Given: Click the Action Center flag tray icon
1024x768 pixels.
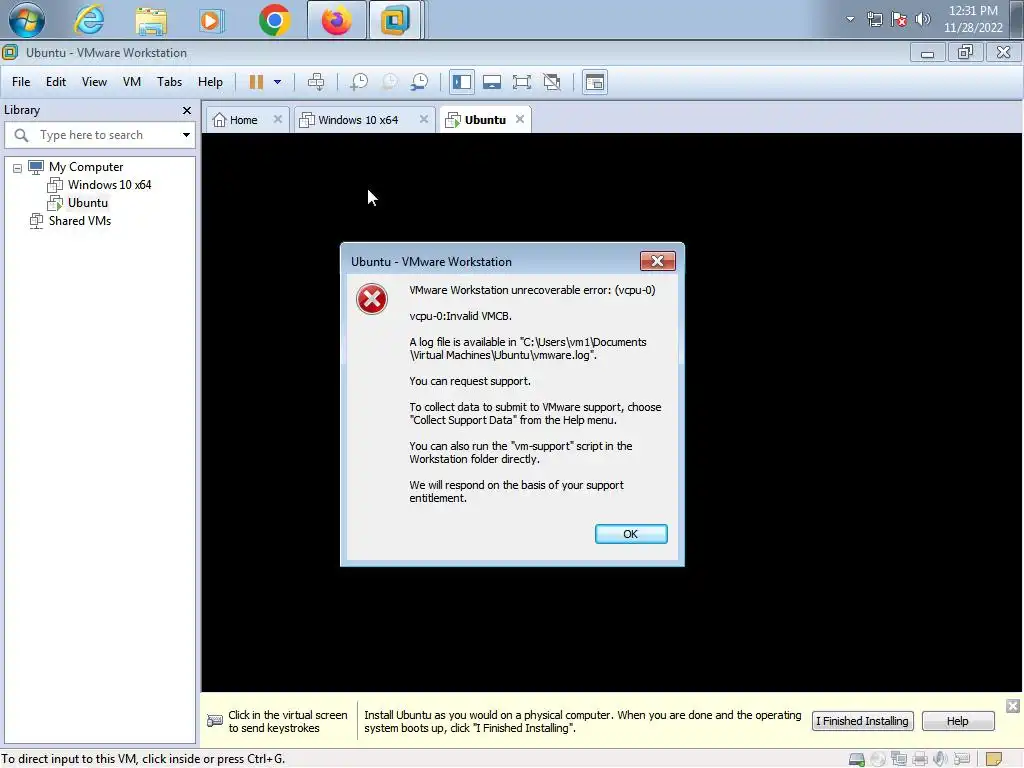Looking at the screenshot, I should [x=899, y=19].
